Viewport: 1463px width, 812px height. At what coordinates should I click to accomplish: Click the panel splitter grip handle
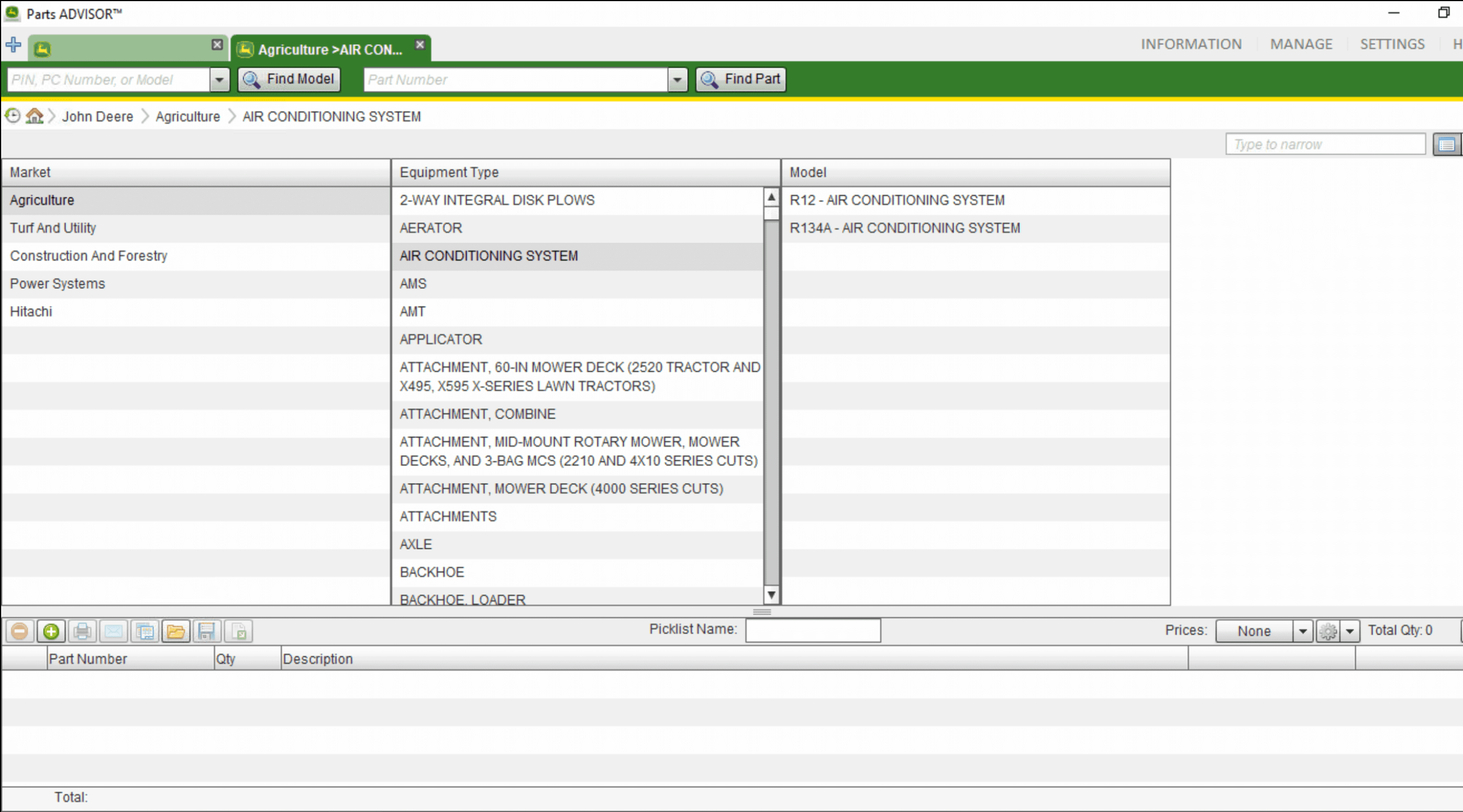click(x=762, y=612)
